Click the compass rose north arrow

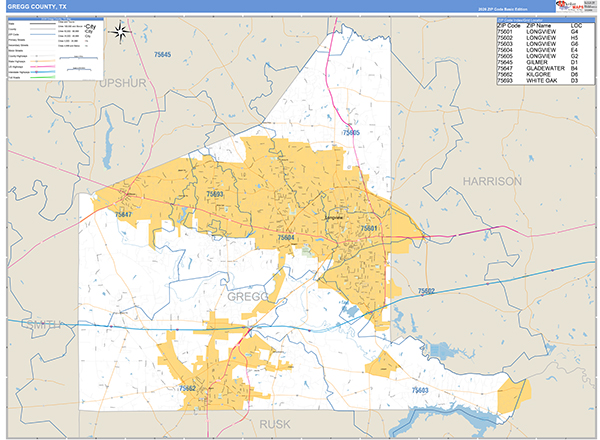pyautogui.click(x=121, y=31)
